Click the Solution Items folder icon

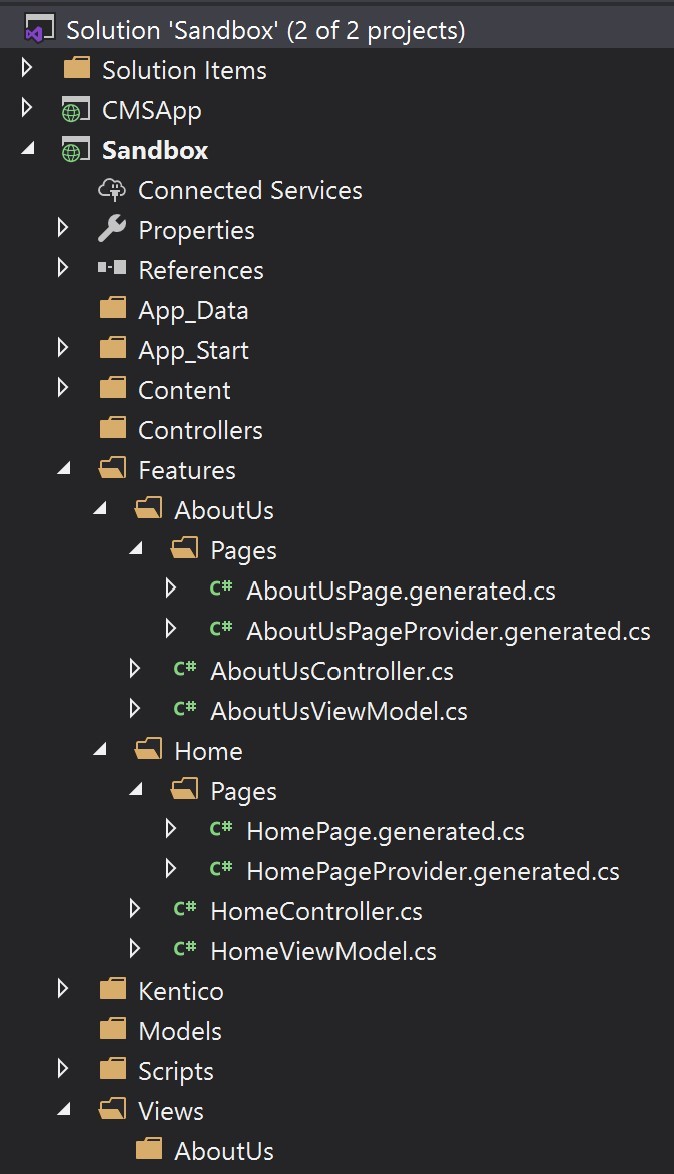click(x=76, y=69)
